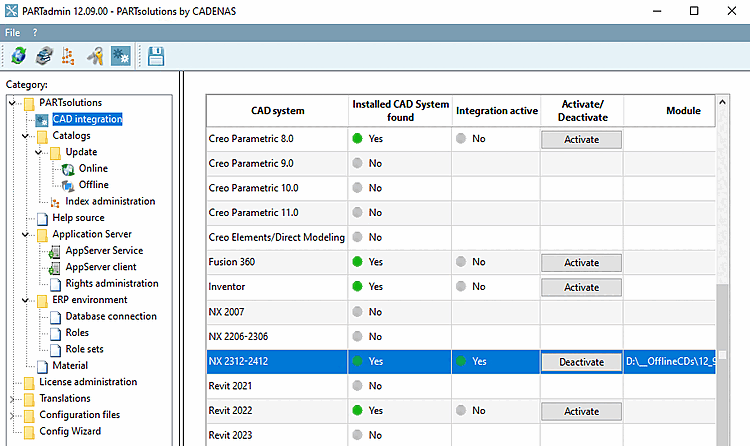Image resolution: width=750 pixels, height=446 pixels.
Task: Activate the Fusion 360 integration
Action: [581, 262]
